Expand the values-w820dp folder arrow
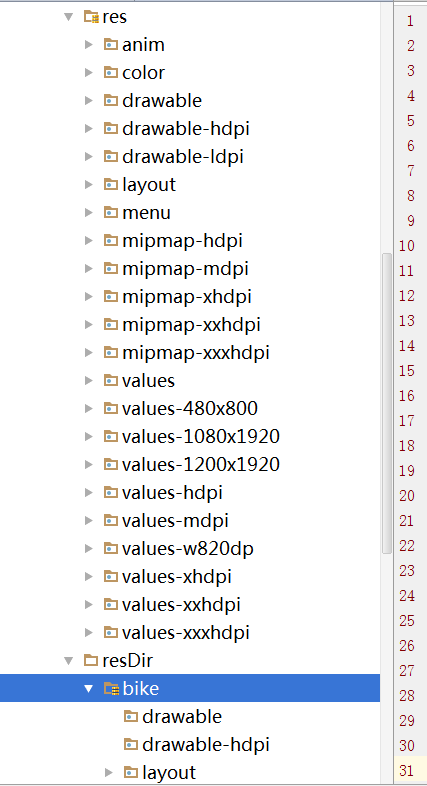Viewport: 427px width, 786px height. tap(89, 548)
